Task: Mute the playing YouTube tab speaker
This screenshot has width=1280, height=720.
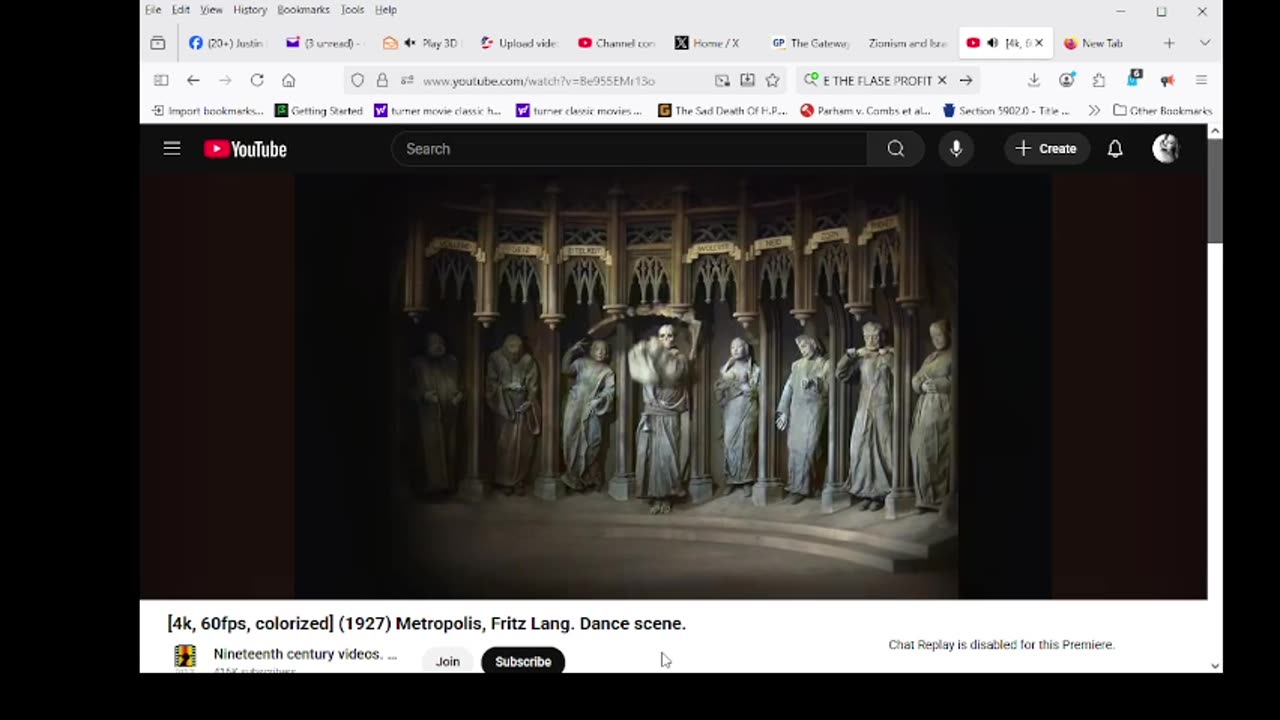Action: click(x=992, y=43)
